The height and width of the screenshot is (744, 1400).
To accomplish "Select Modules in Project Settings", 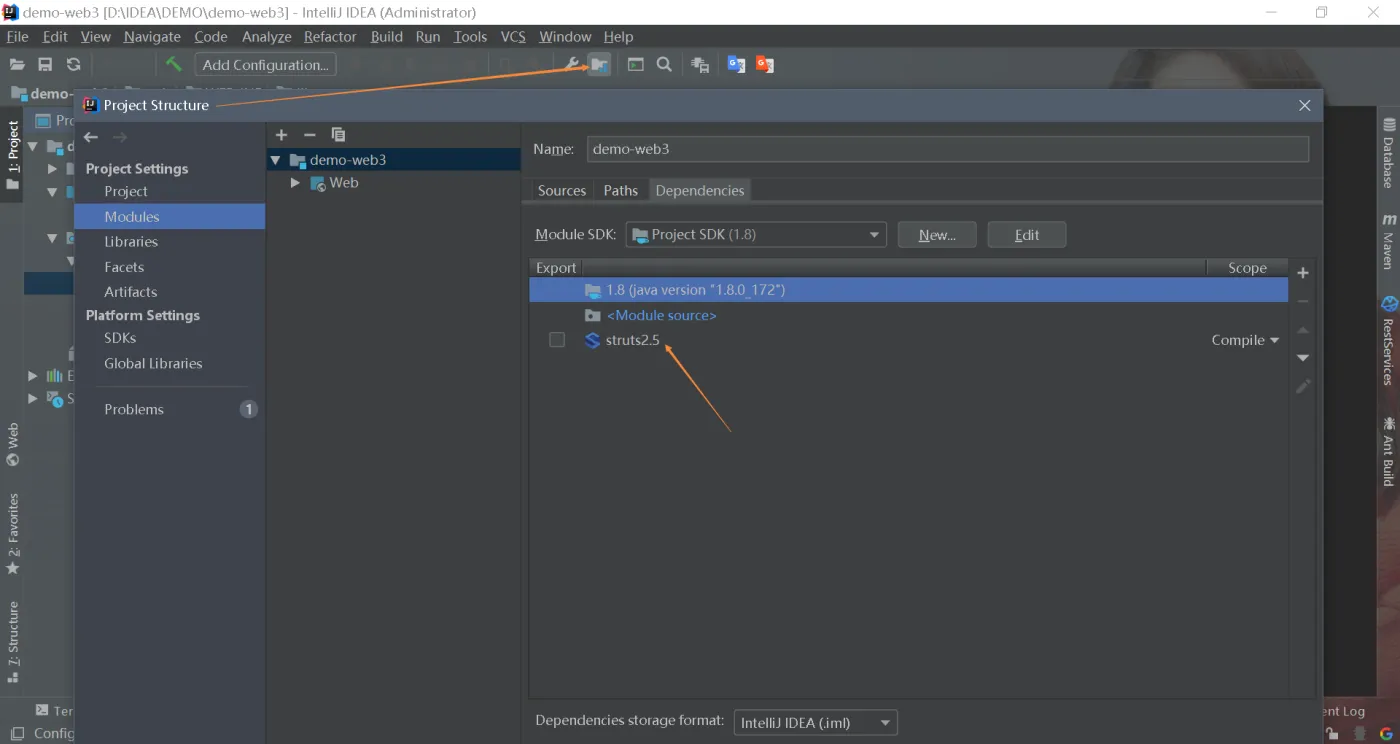I will click(x=170, y=216).
